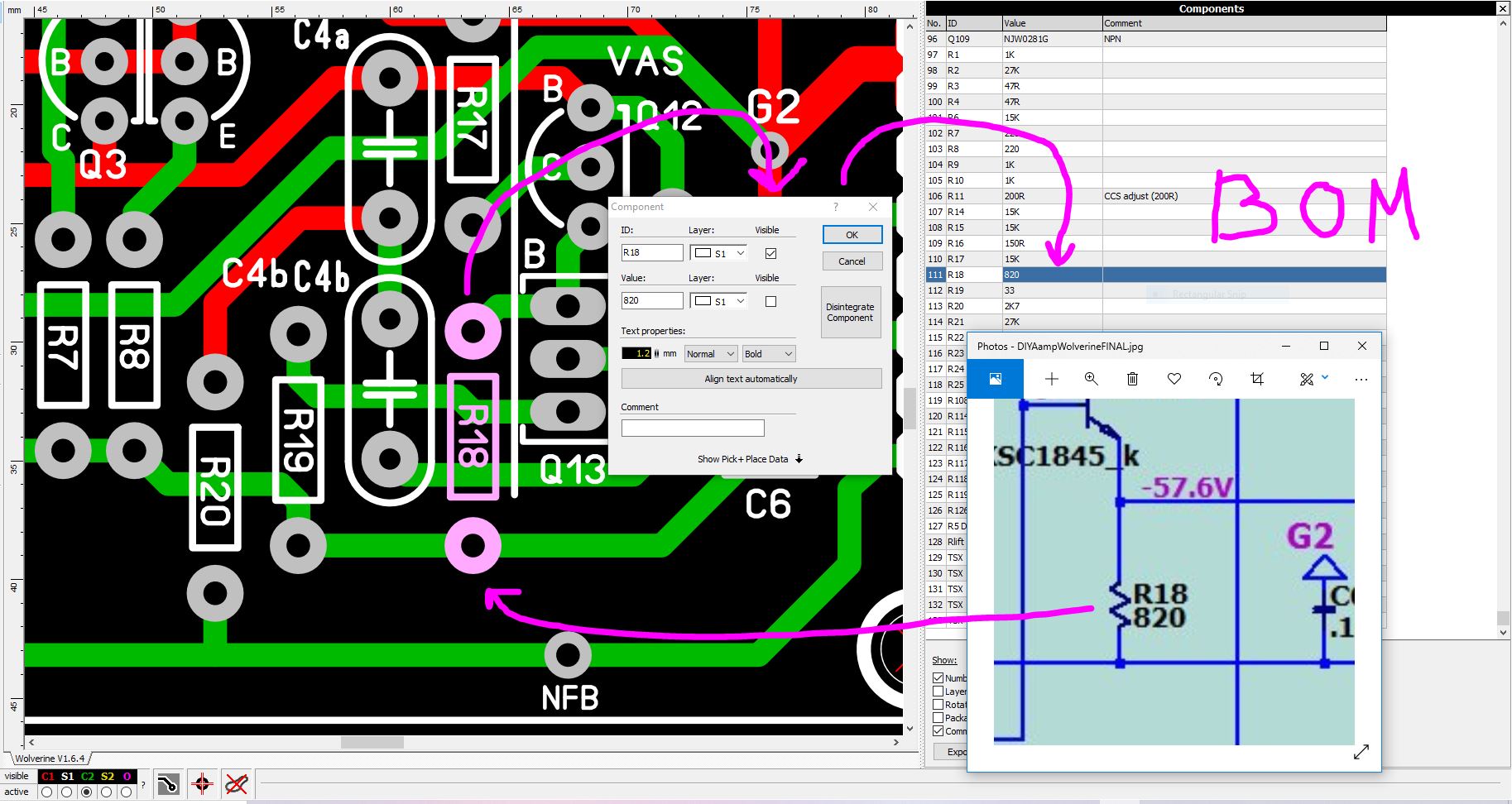Click the crossed-out rubber band icon
Image resolution: width=1512 pixels, height=804 pixels.
point(236,783)
